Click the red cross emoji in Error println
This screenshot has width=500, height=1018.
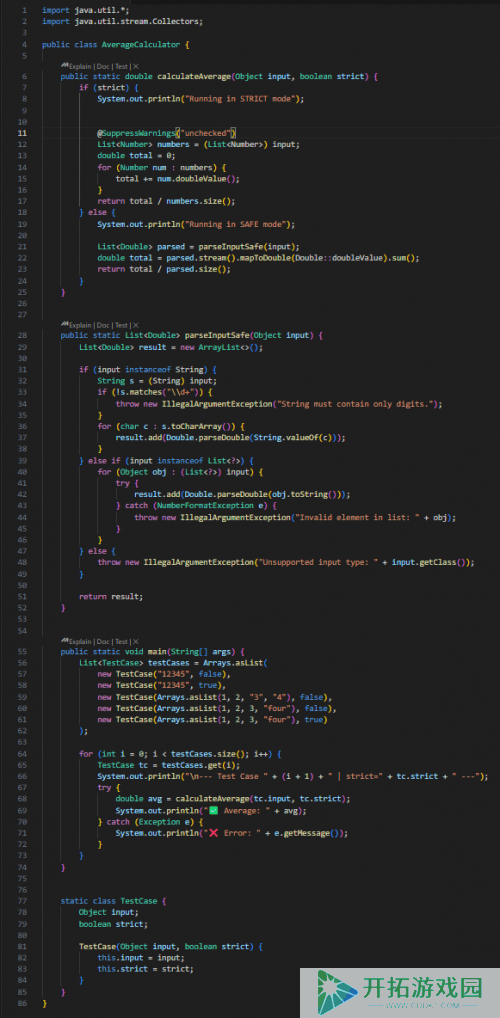point(213,833)
